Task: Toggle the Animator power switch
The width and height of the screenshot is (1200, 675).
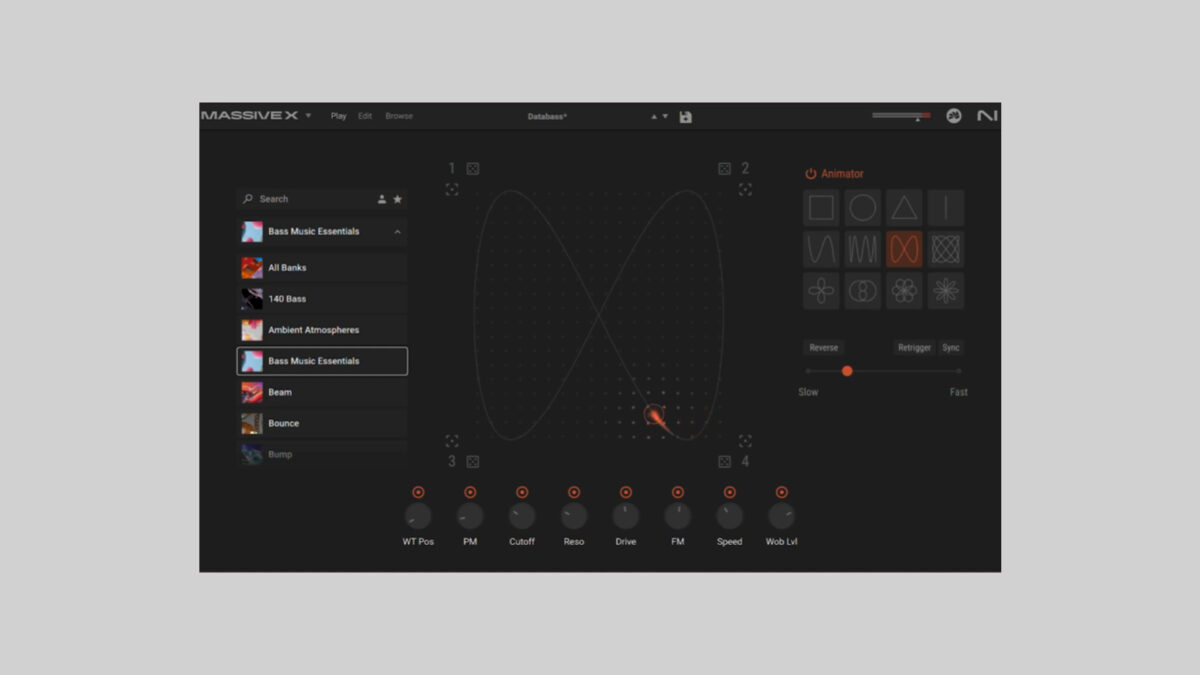Action: pos(810,173)
